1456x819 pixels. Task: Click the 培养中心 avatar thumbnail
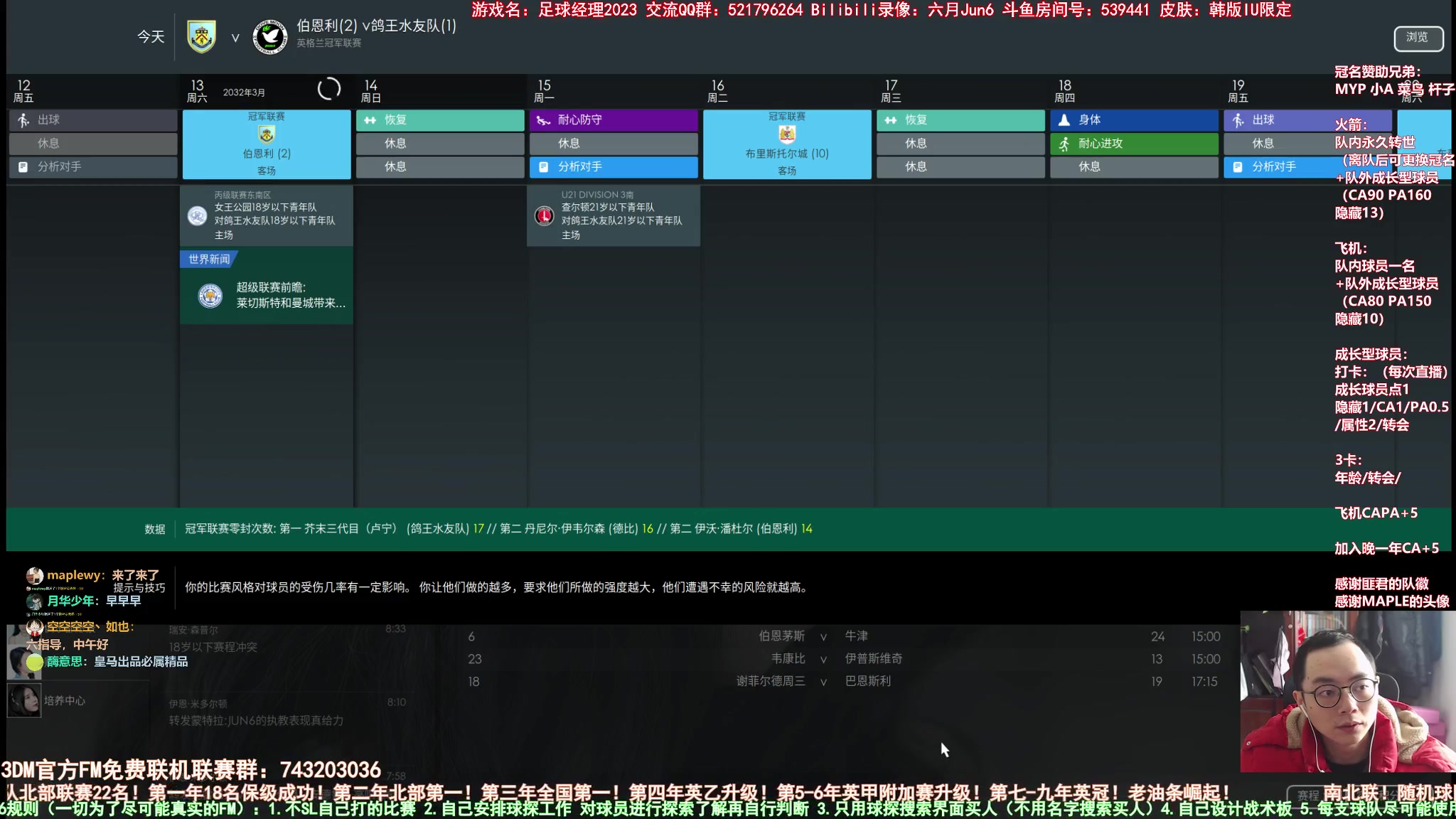click(24, 700)
